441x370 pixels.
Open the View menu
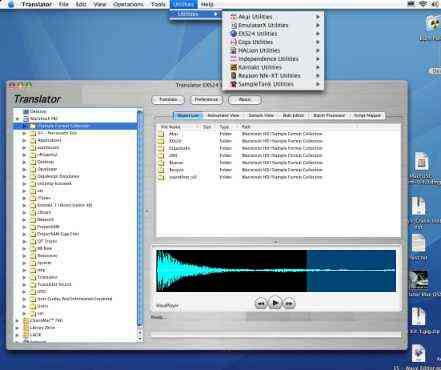(99, 4)
